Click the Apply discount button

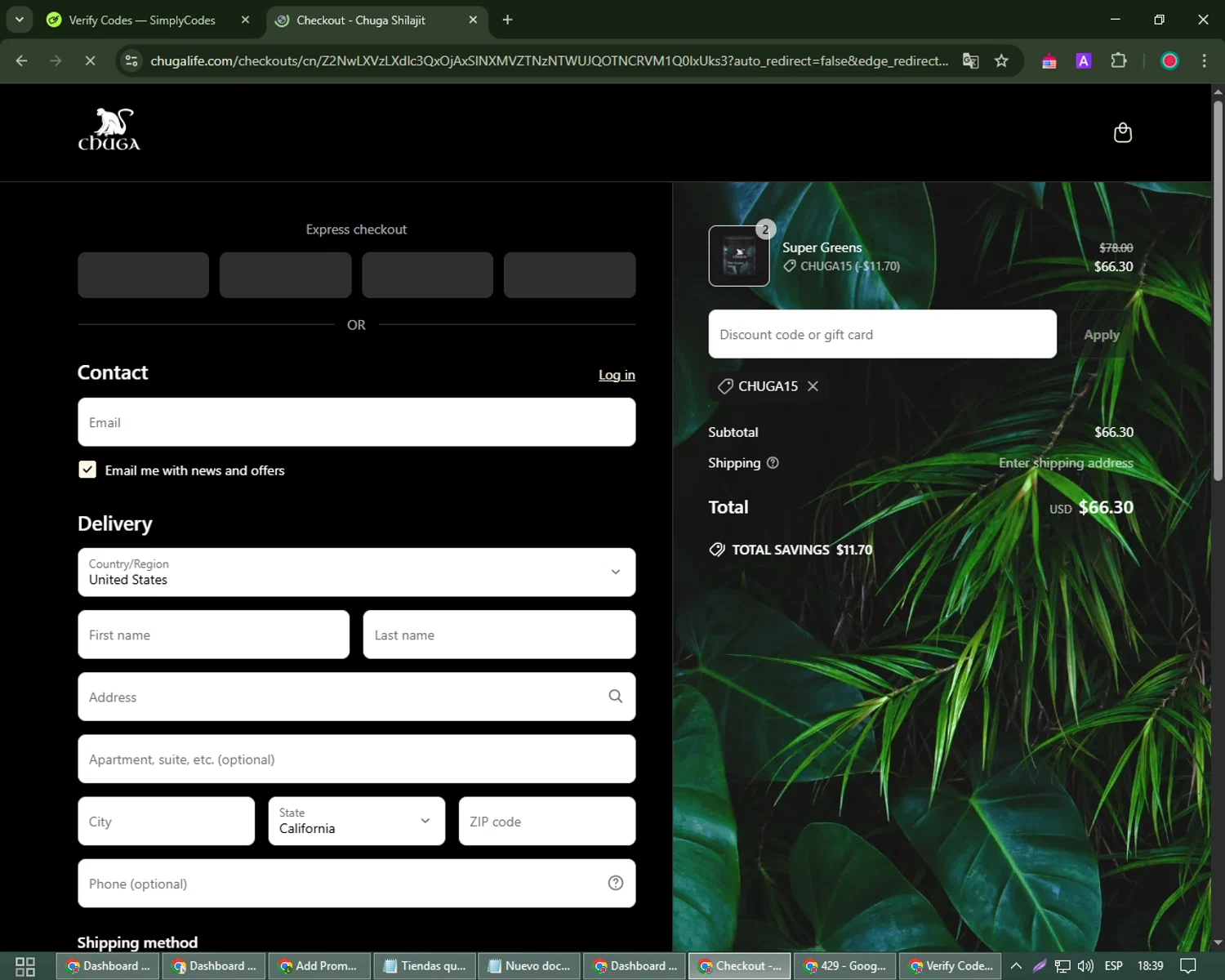click(1101, 334)
